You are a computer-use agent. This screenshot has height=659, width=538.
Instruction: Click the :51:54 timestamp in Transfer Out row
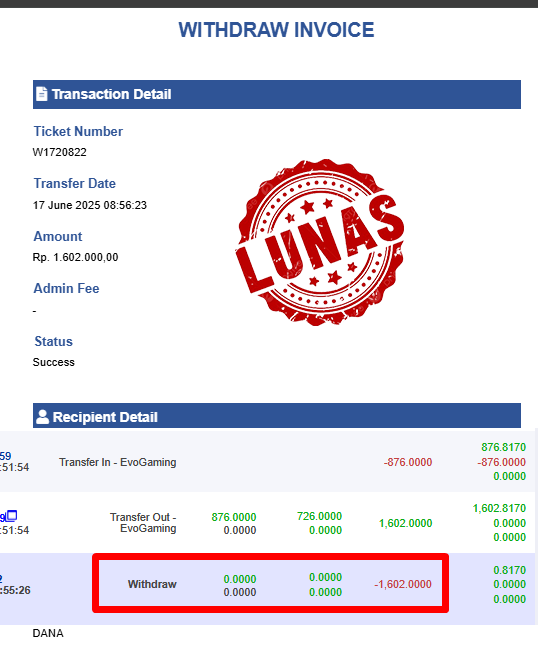coord(15,530)
